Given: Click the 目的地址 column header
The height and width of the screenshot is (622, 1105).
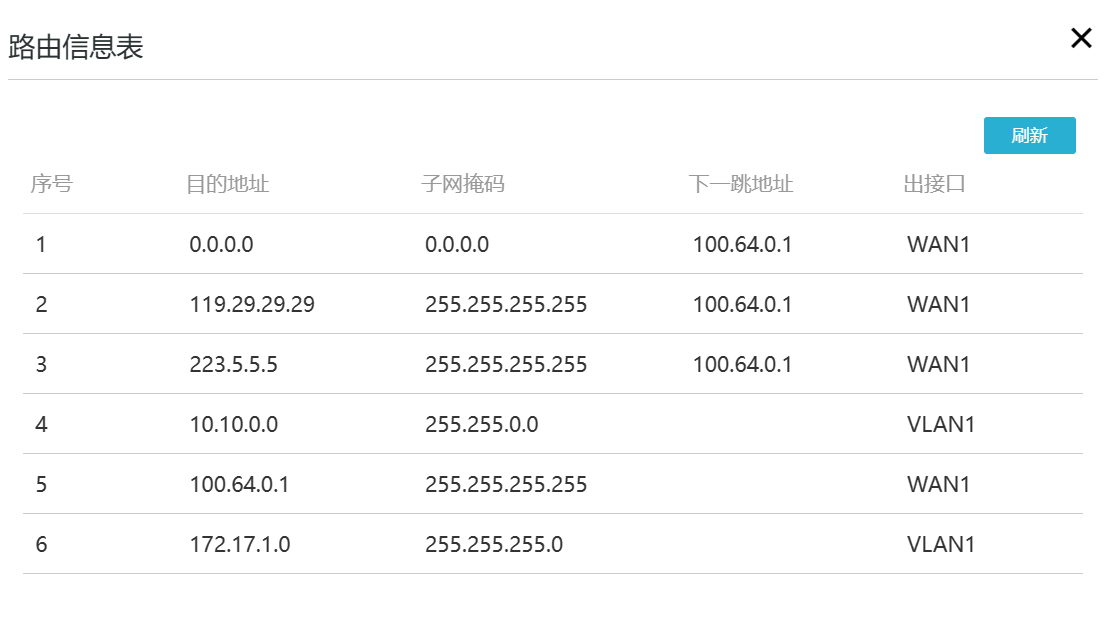Looking at the screenshot, I should tap(228, 185).
